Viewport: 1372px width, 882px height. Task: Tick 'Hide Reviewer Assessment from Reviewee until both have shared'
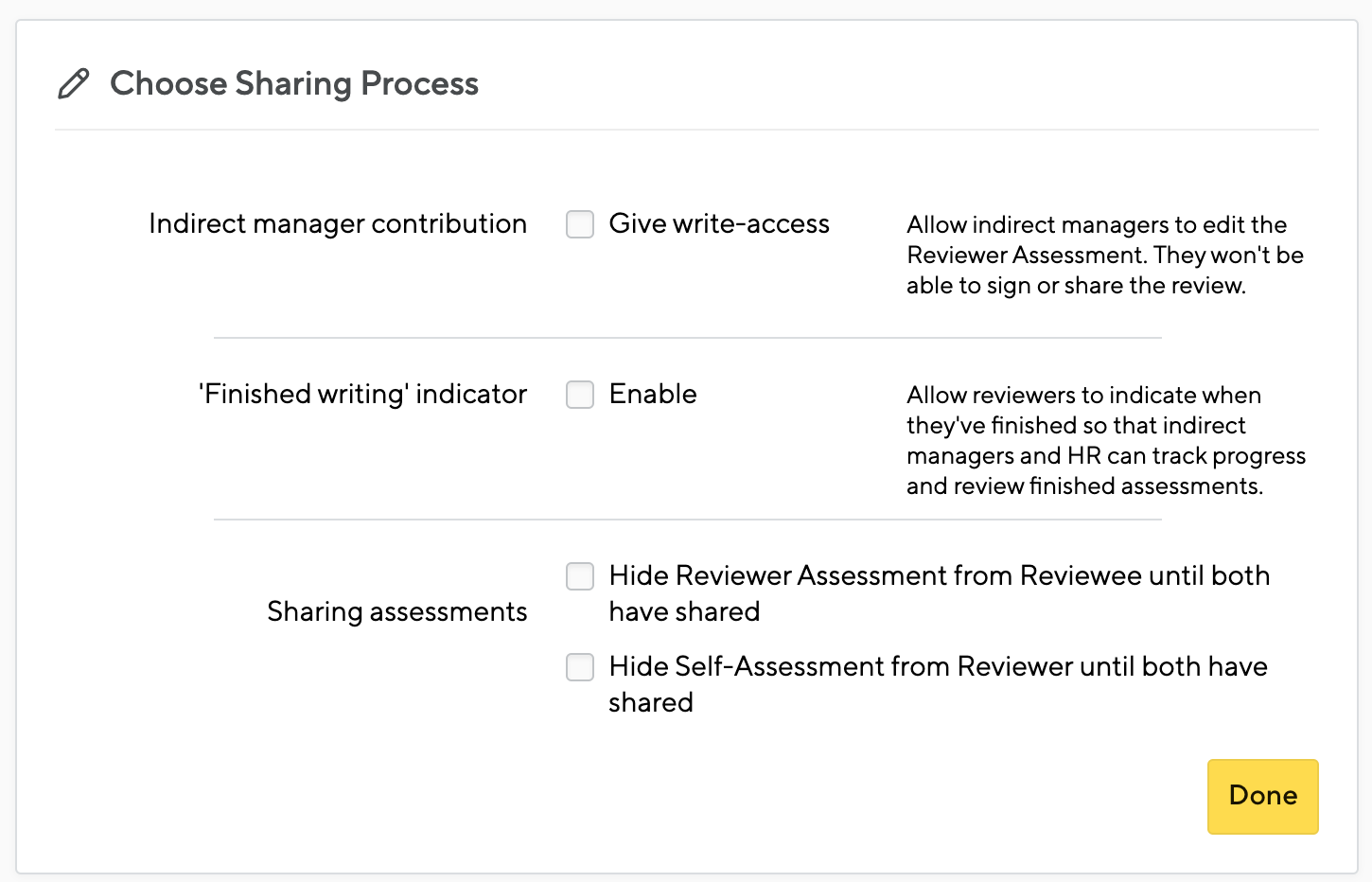tap(580, 576)
